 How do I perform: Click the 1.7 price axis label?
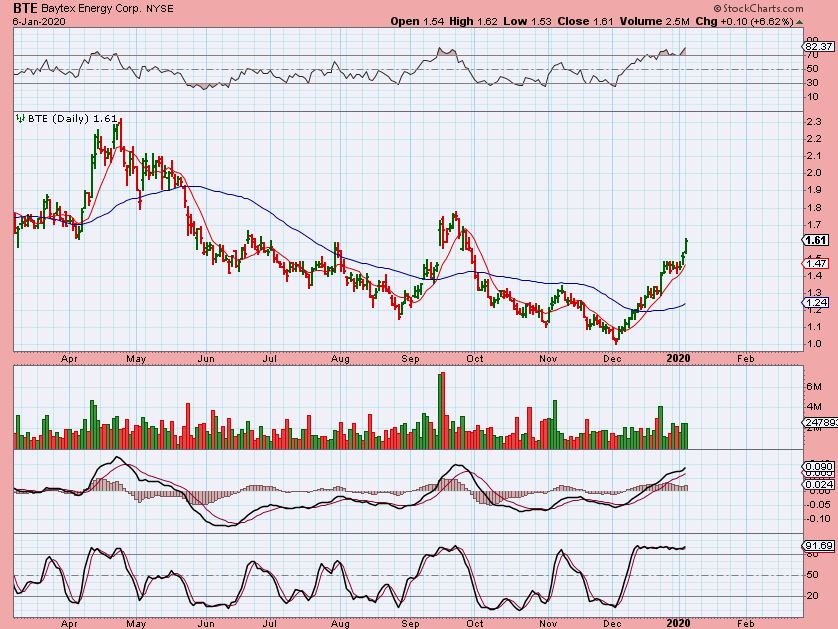tap(813, 225)
